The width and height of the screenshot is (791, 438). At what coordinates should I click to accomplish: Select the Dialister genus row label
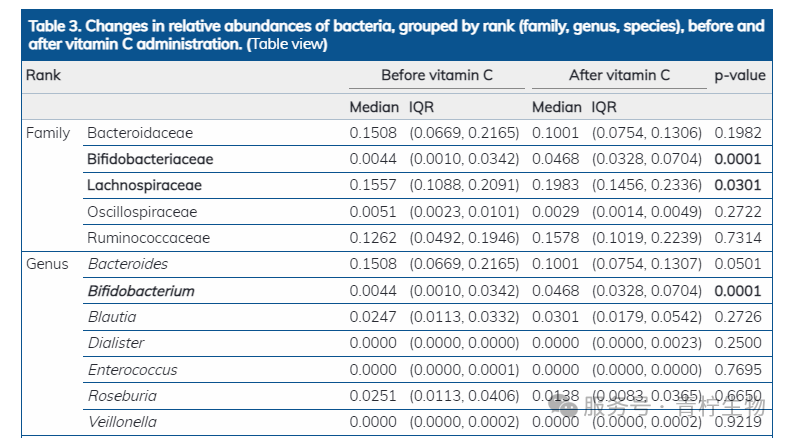click(x=116, y=343)
